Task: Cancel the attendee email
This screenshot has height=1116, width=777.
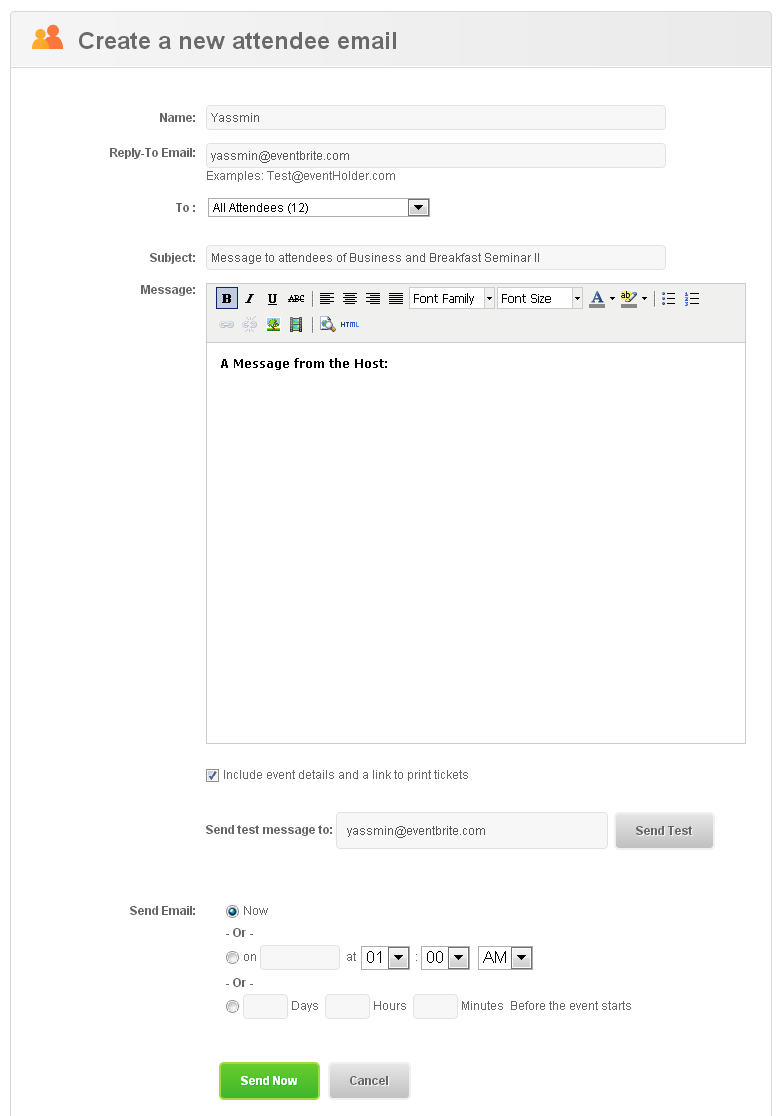Action: click(369, 1080)
